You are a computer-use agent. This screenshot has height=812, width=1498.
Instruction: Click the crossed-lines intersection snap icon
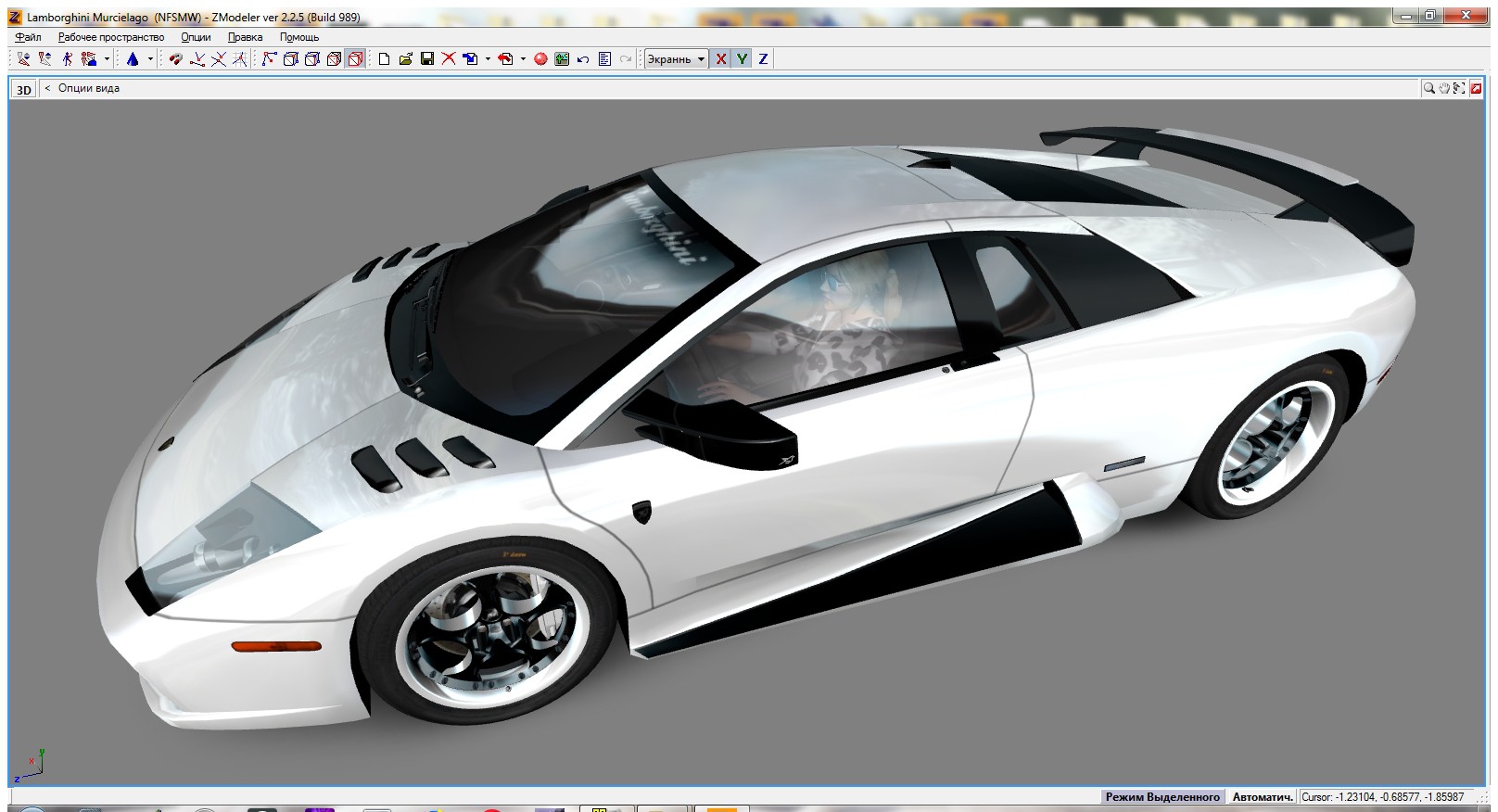(219, 58)
